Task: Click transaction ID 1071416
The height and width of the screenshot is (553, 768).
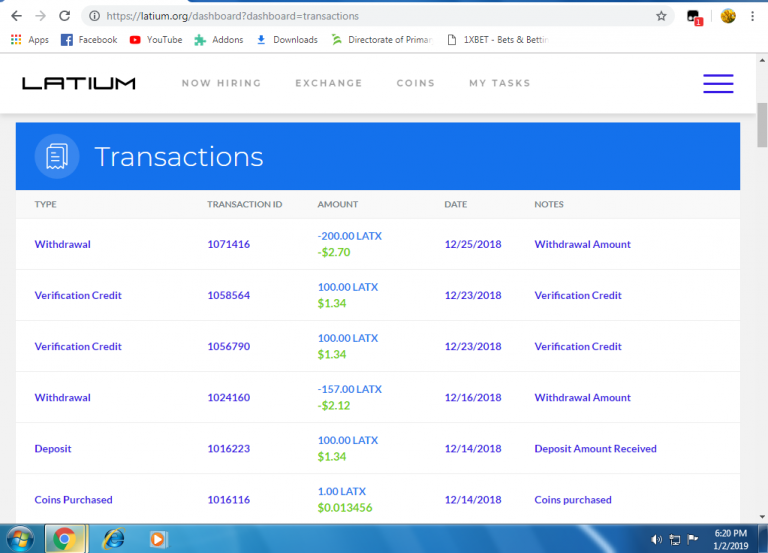Action: pos(228,244)
